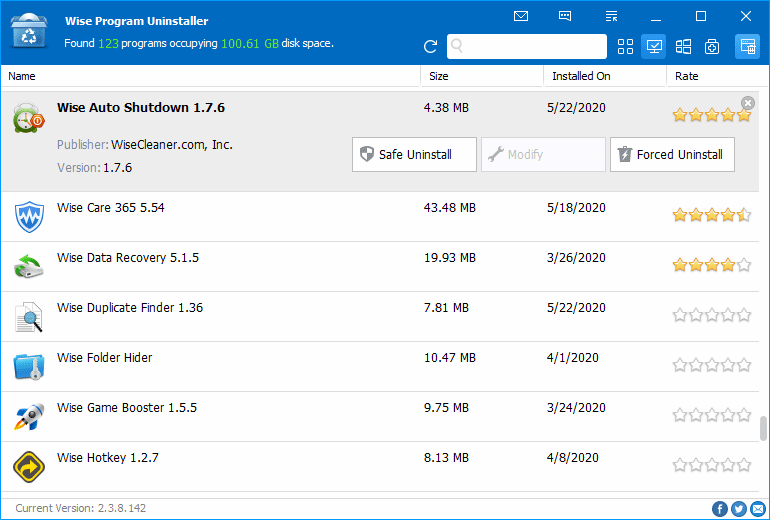The width and height of the screenshot is (770, 520).
Task: Open Facebook icon in status bar
Action: pos(719,509)
